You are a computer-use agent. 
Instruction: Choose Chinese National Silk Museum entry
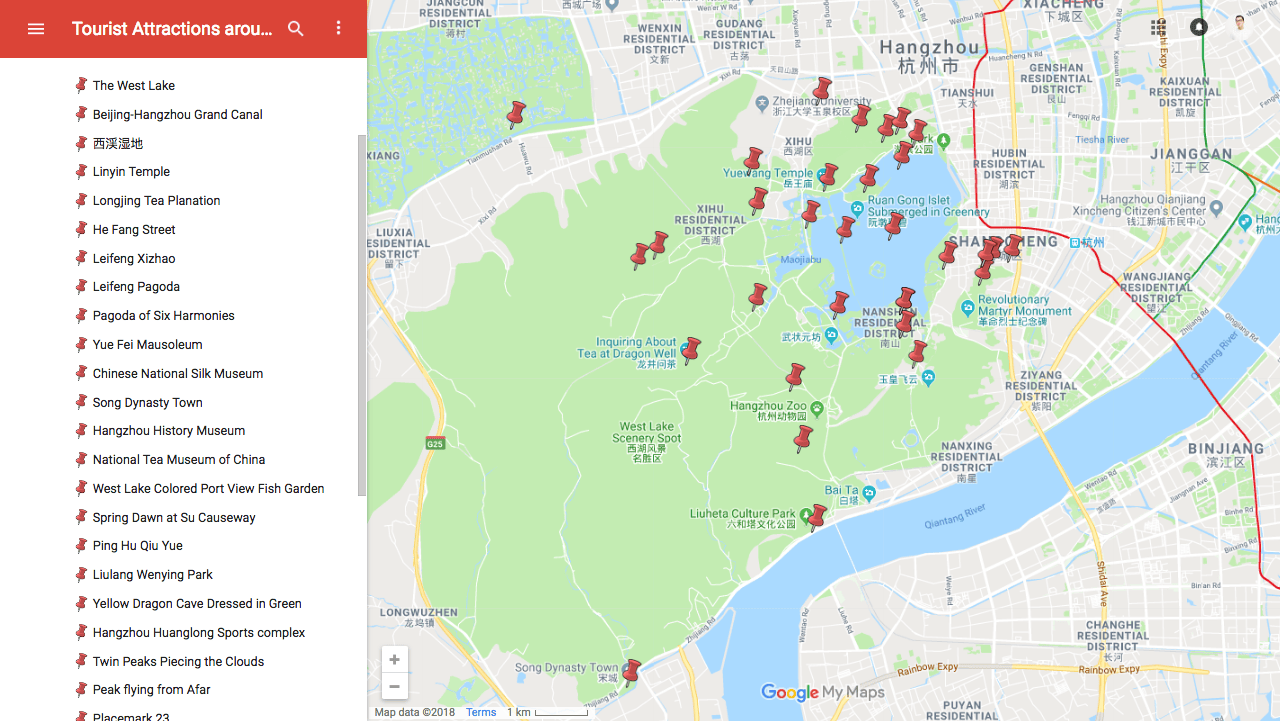(x=178, y=374)
